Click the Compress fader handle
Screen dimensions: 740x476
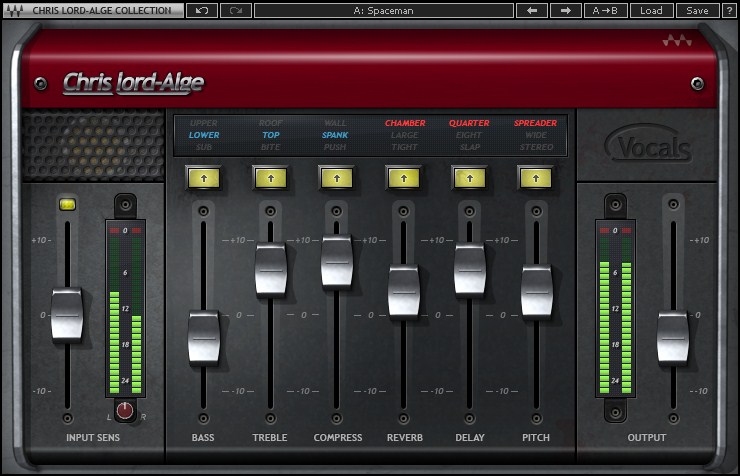click(x=337, y=261)
